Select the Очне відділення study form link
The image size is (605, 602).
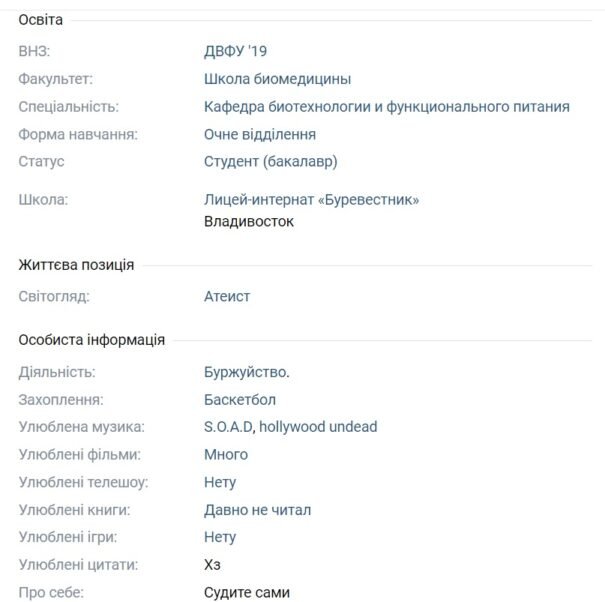tap(260, 134)
